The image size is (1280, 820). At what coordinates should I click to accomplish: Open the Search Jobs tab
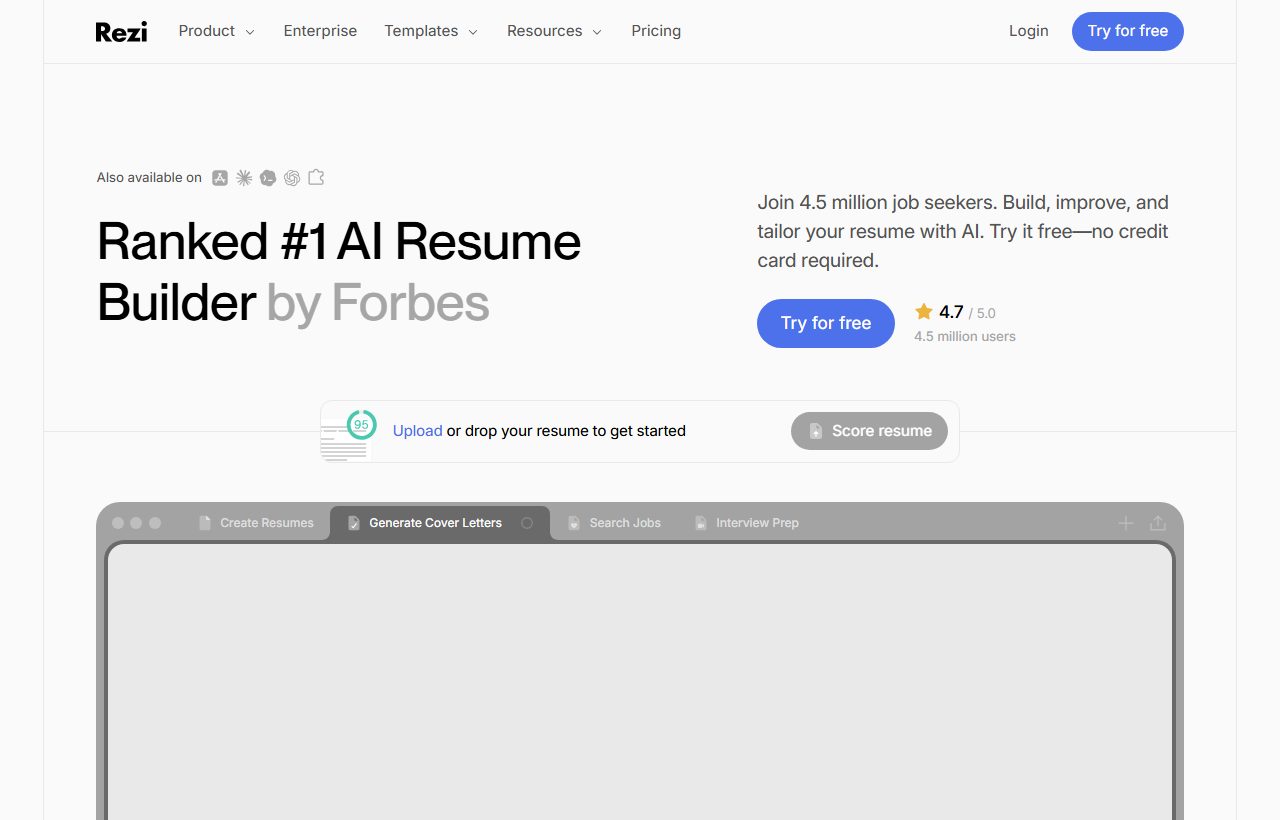coord(614,523)
